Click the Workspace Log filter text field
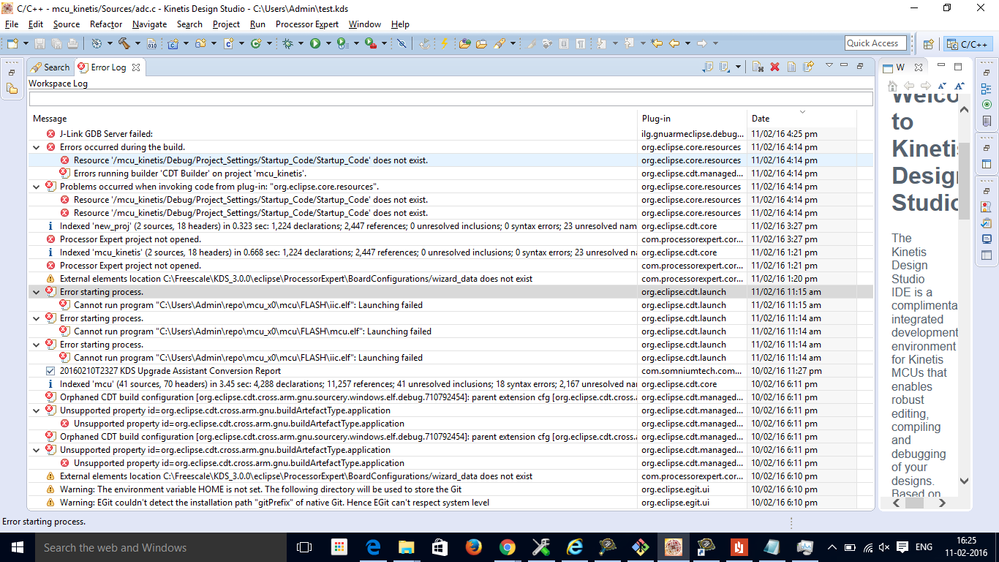 click(x=450, y=99)
